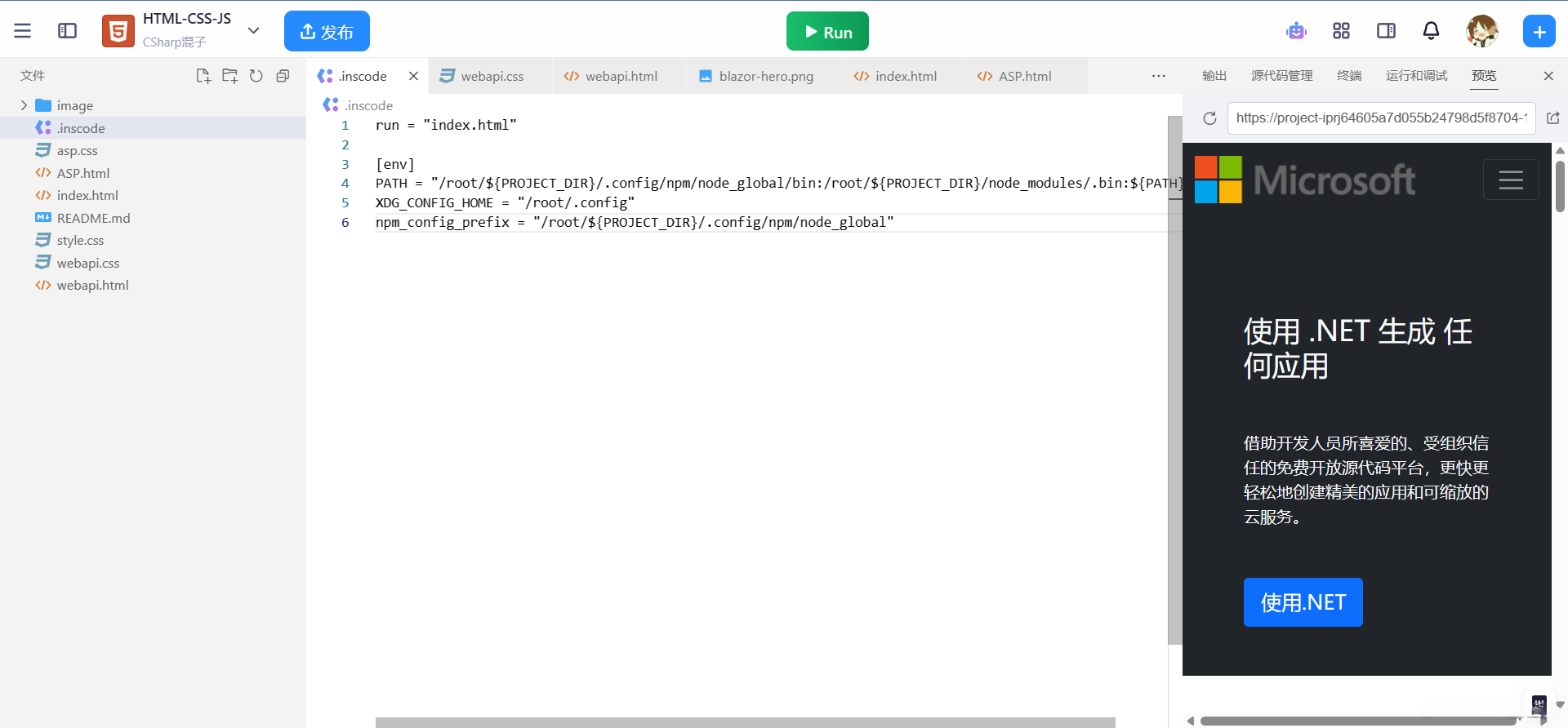Click the XDG_CONFIG_HOME code line

point(505,202)
